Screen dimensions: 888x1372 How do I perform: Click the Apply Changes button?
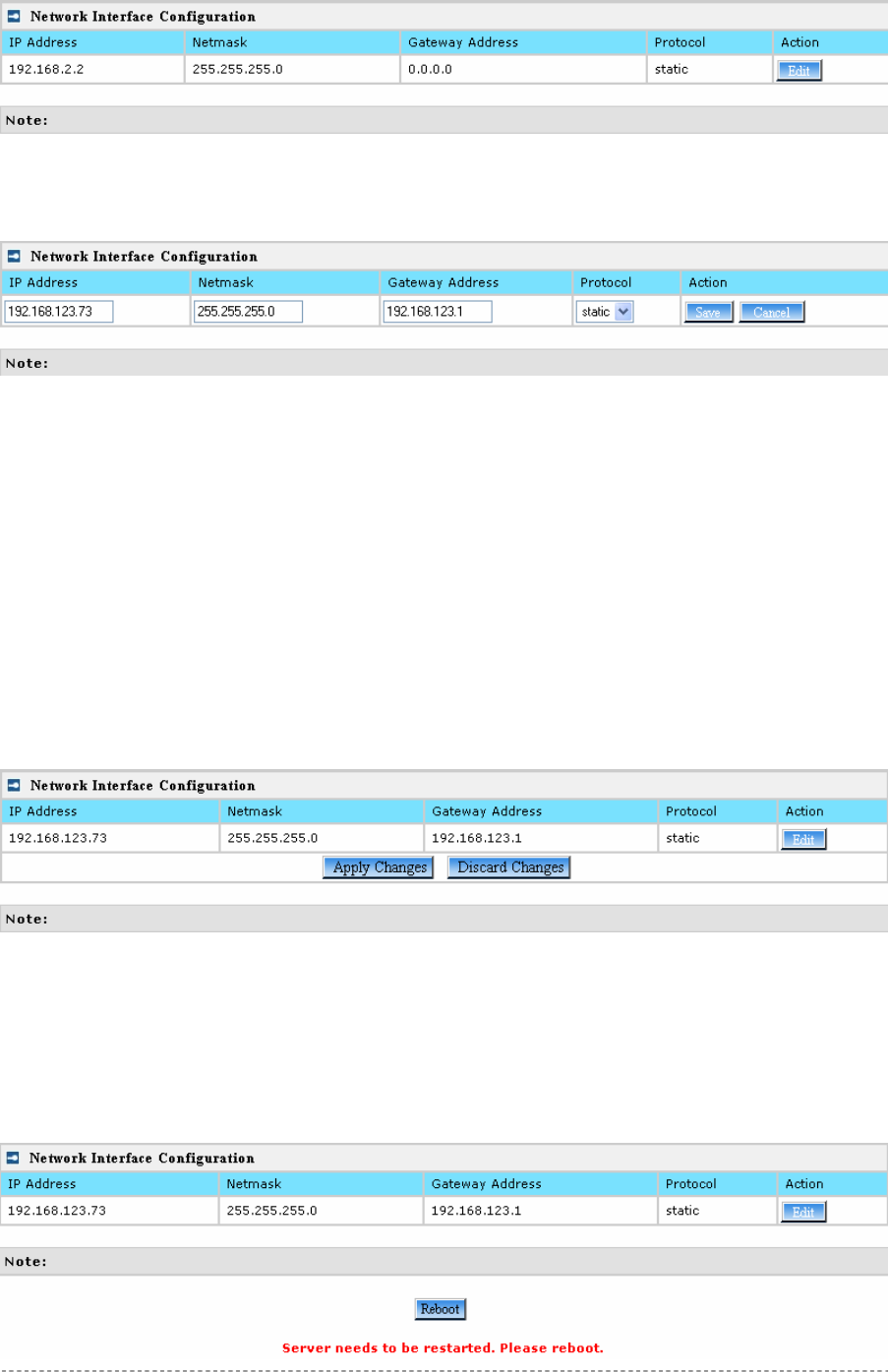click(379, 867)
